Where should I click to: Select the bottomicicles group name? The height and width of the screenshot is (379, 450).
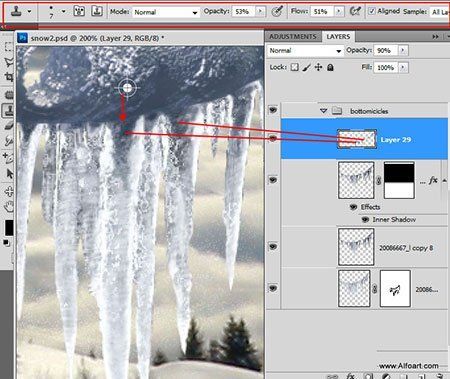coord(369,111)
